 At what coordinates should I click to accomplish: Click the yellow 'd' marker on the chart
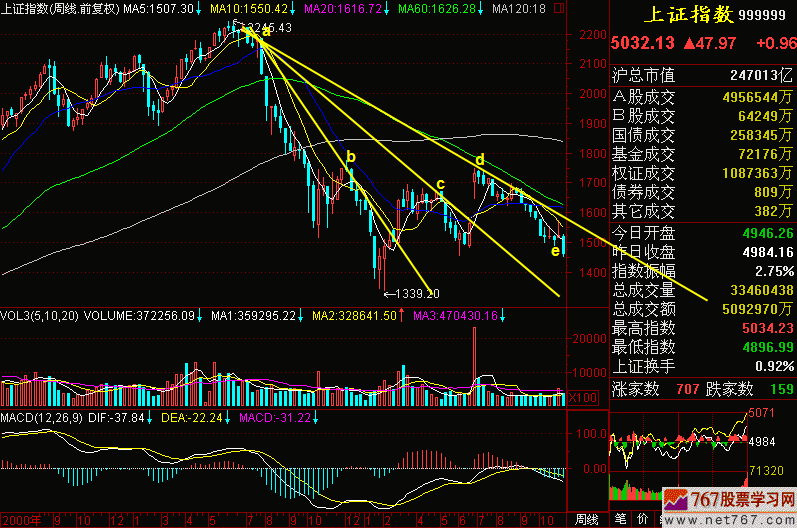[x=480, y=160]
